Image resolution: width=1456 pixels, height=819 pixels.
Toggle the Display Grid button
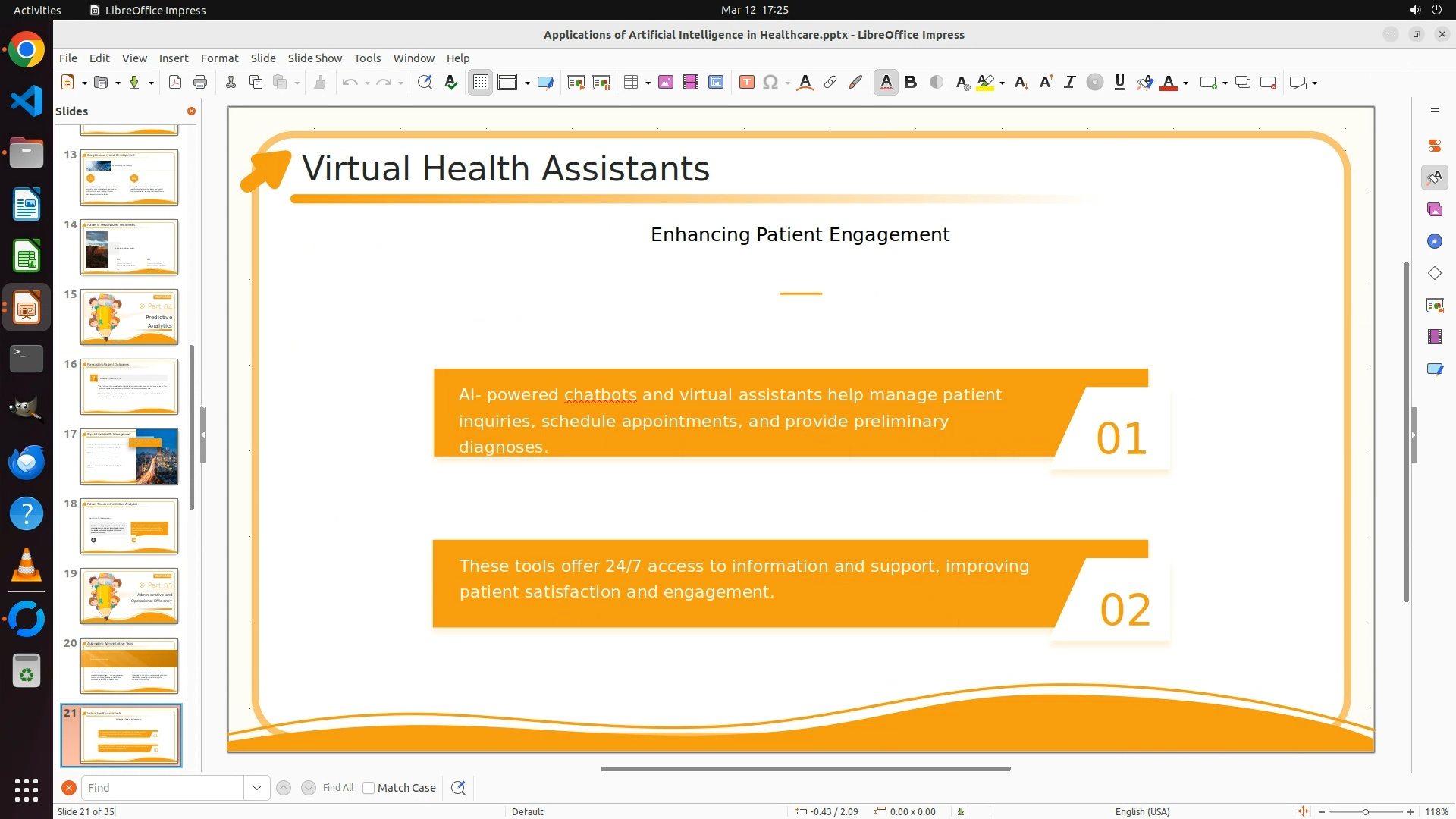click(x=481, y=83)
